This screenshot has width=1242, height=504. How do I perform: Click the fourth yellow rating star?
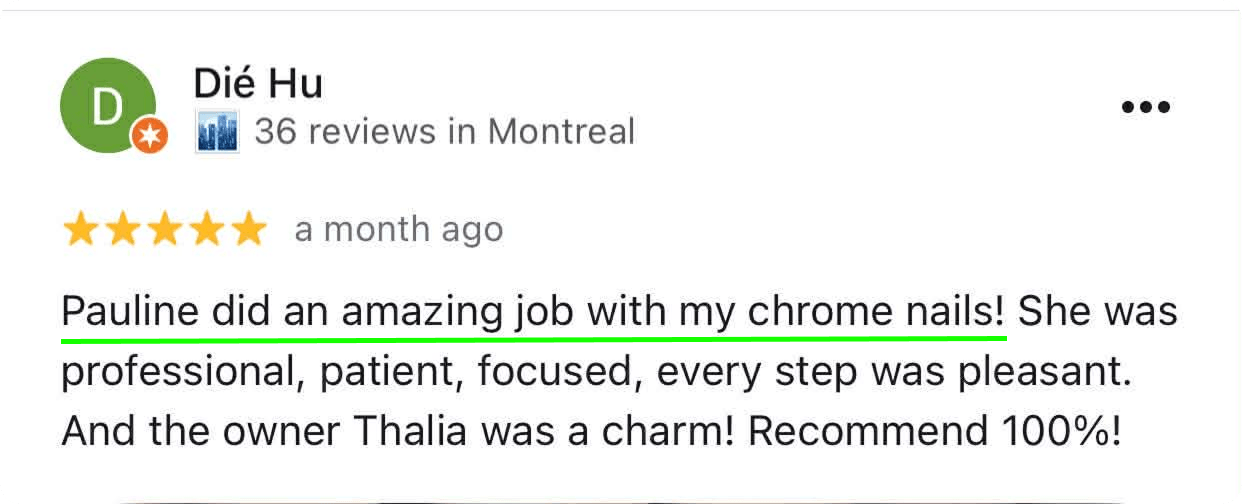click(206, 230)
